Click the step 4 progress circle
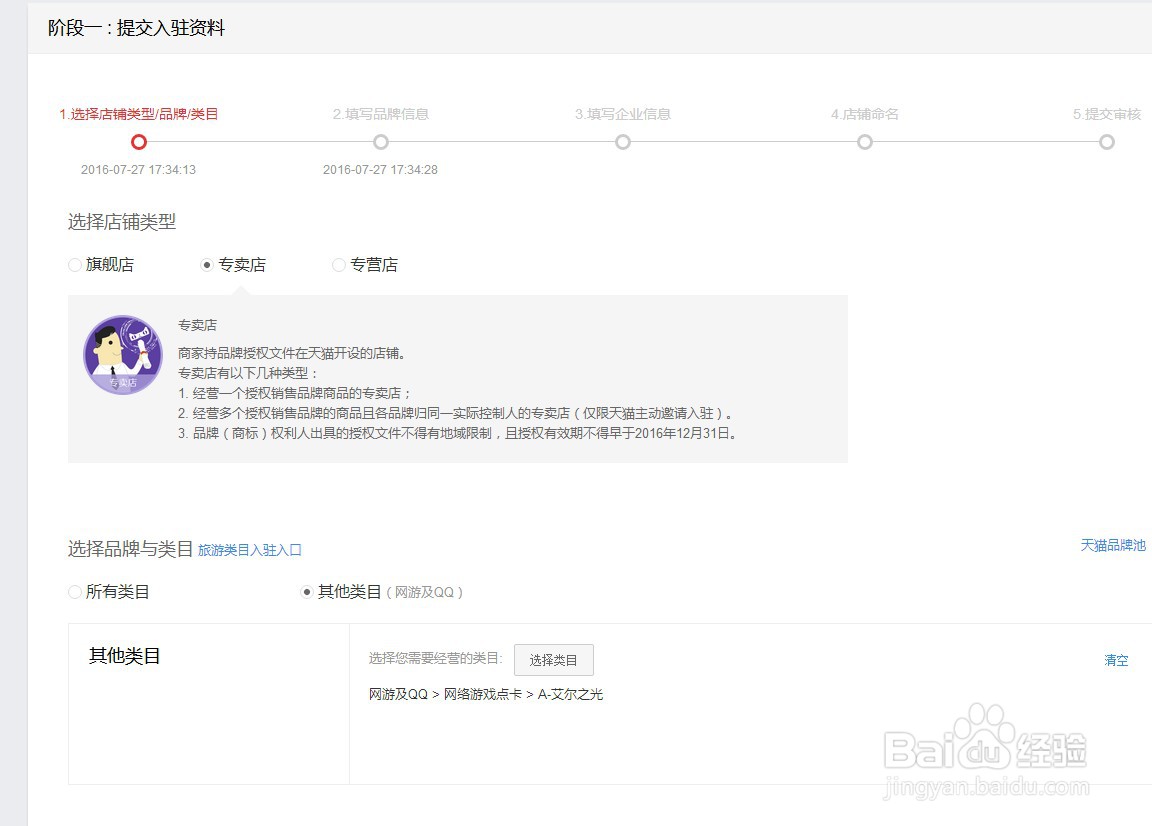Screen dimensions: 1152x826 click(865, 142)
